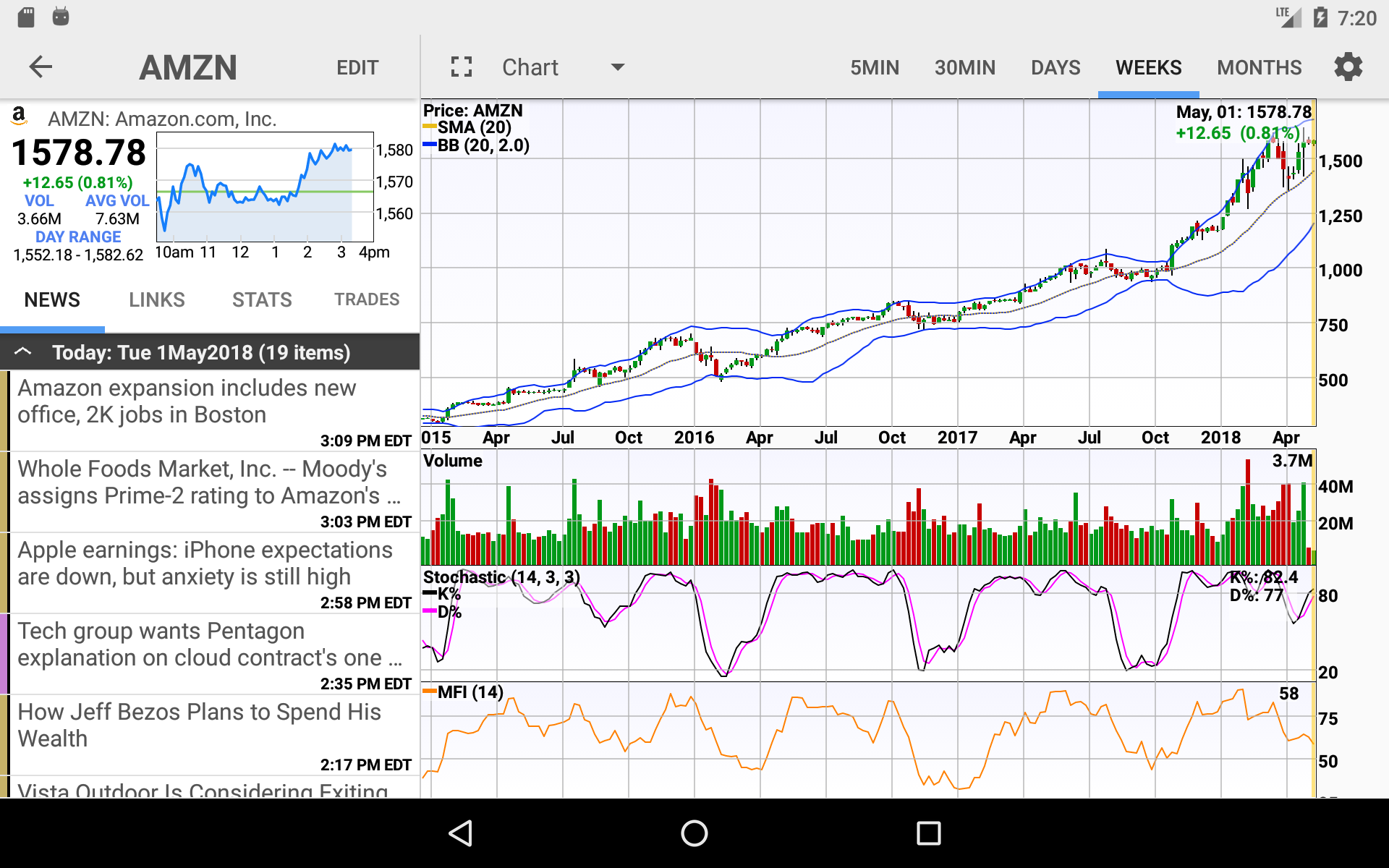Click the 2016 label on the time axis

tap(694, 438)
